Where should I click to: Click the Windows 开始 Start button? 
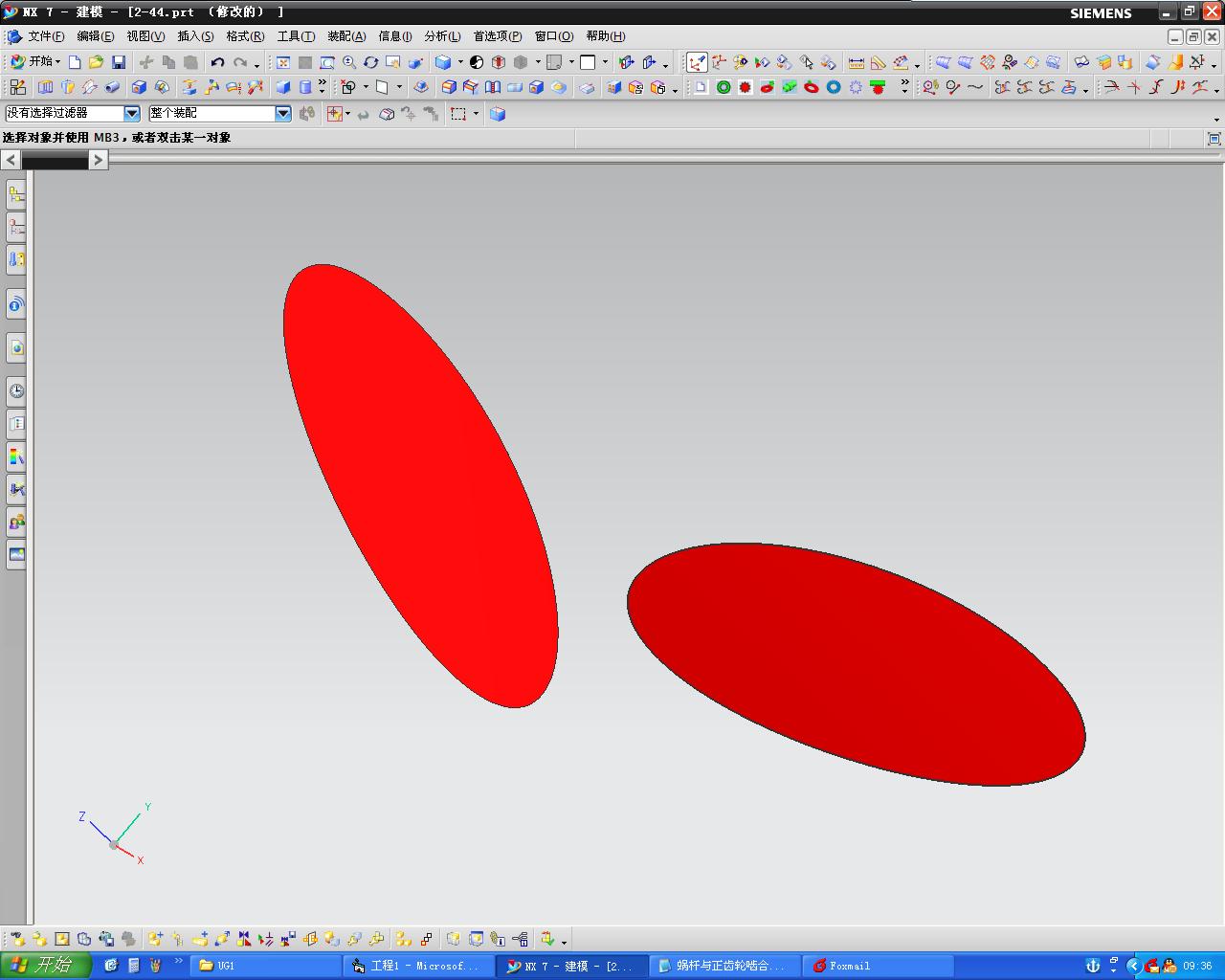pos(45,965)
